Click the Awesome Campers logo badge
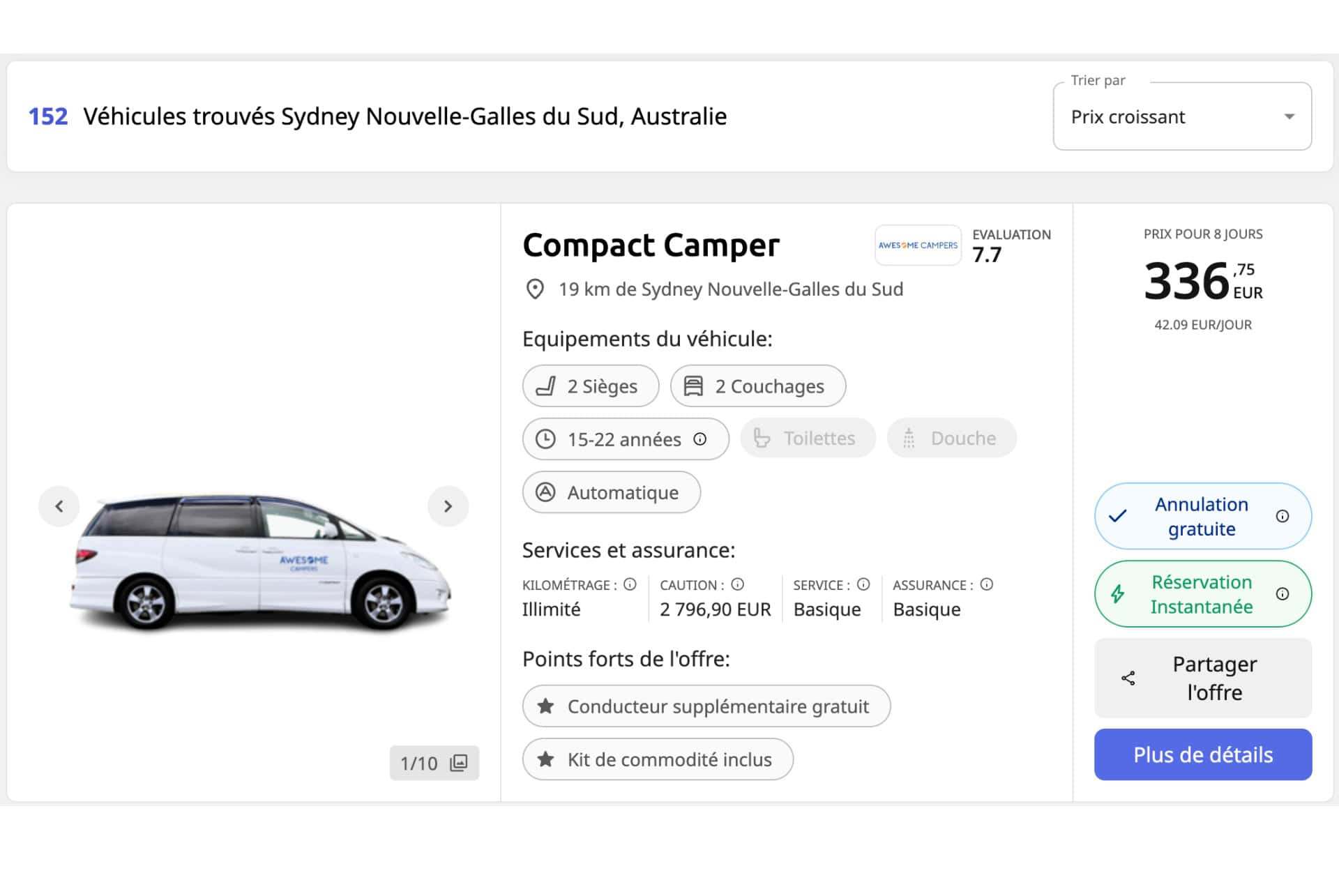 tap(918, 245)
